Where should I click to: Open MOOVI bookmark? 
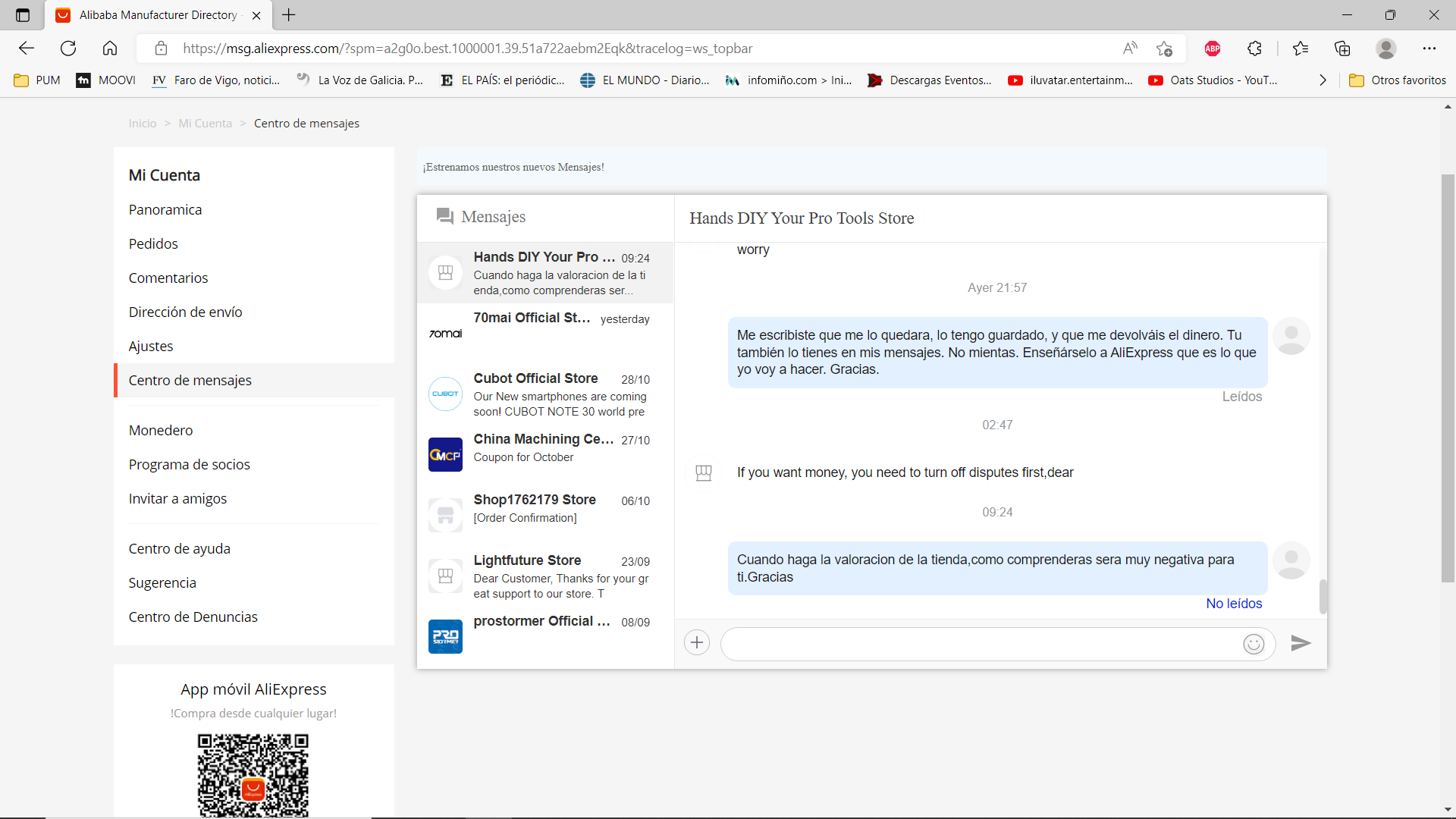coord(105,80)
